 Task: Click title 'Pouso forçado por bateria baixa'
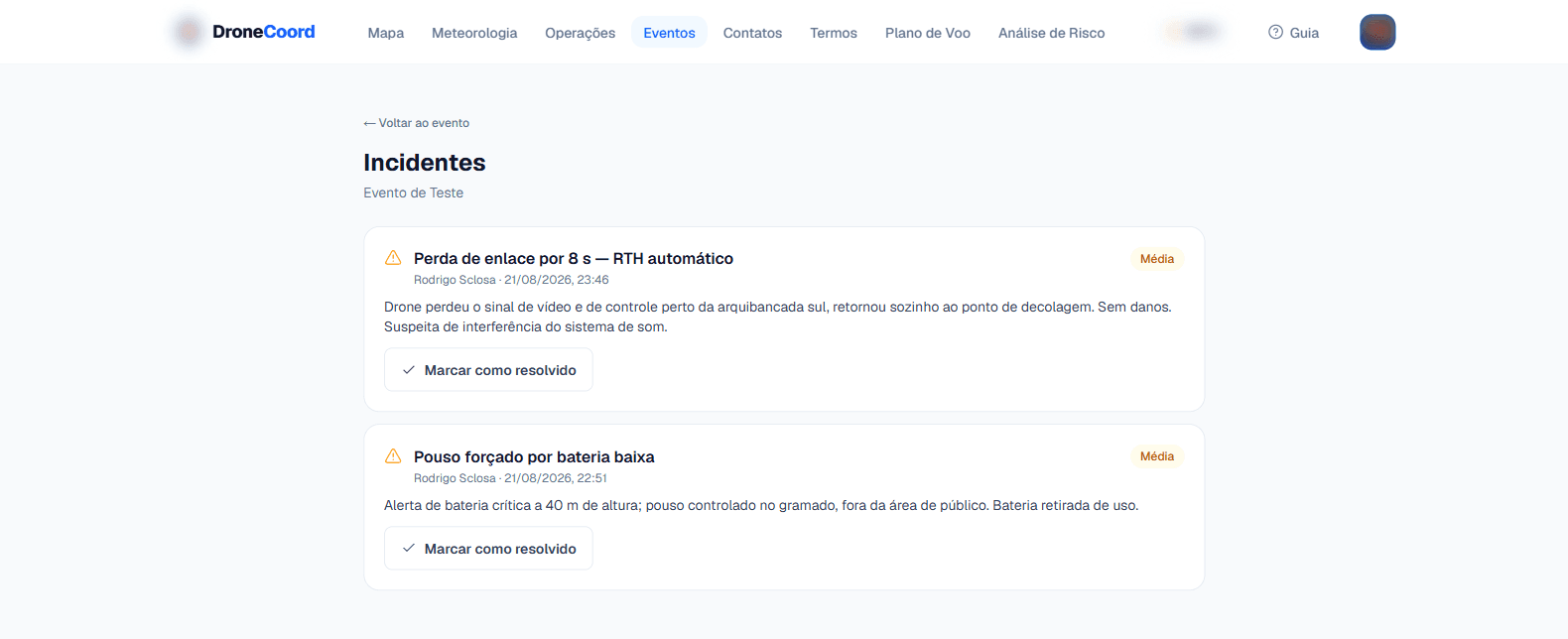[x=534, y=456]
